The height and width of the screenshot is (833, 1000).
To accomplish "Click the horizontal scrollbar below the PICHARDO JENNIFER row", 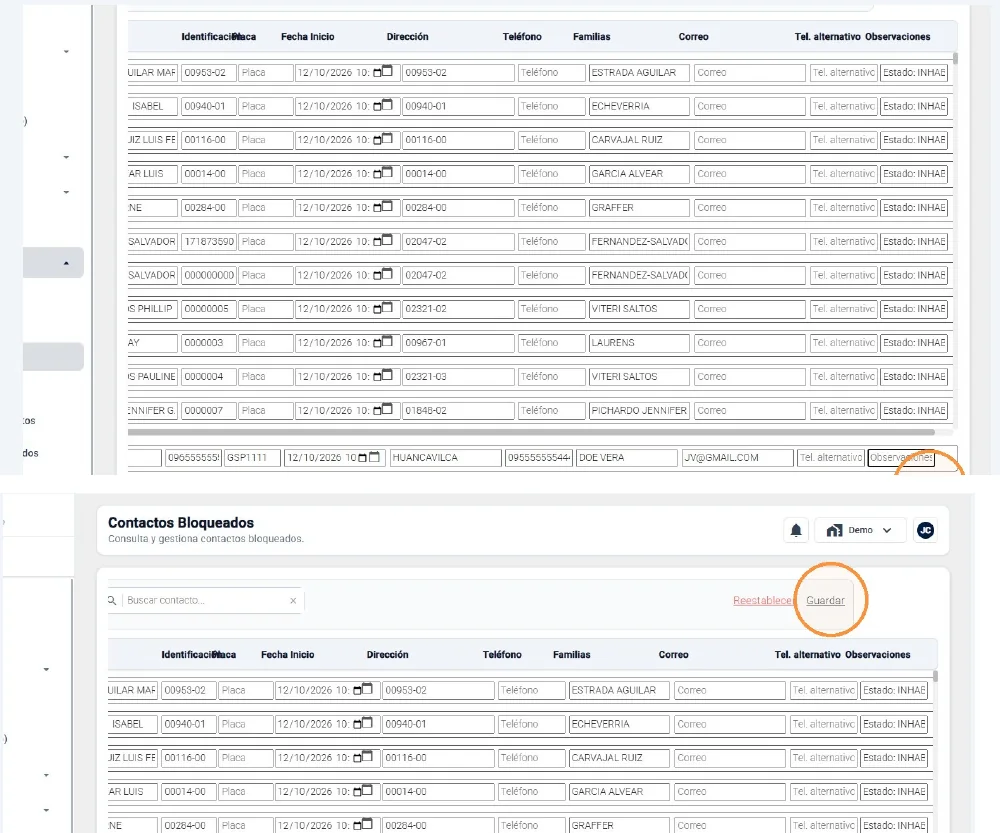I will pos(531,432).
